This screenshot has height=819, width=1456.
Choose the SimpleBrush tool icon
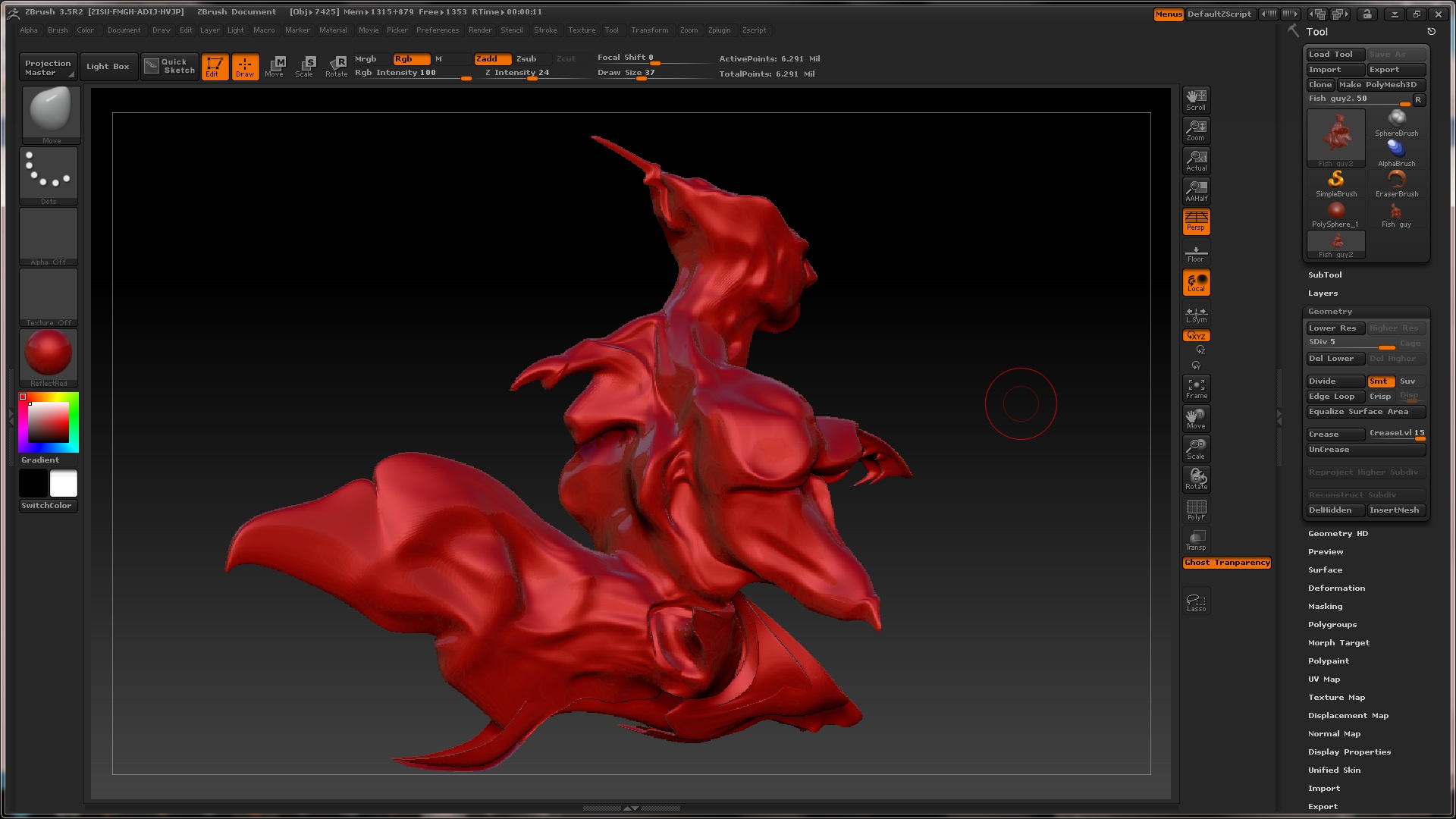click(1336, 183)
